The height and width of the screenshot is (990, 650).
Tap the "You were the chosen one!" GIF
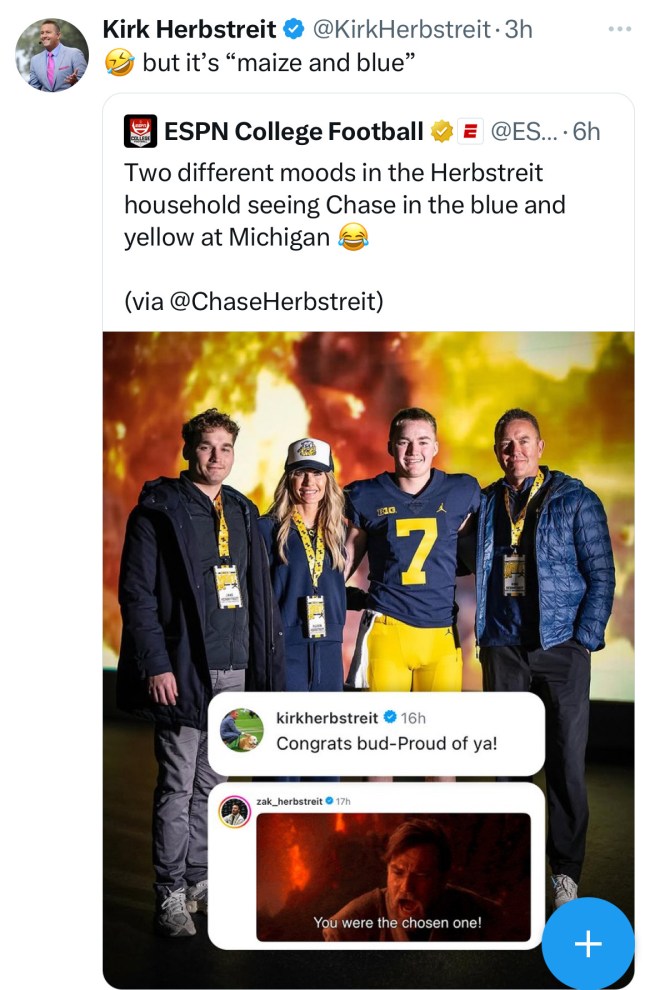pos(393,876)
